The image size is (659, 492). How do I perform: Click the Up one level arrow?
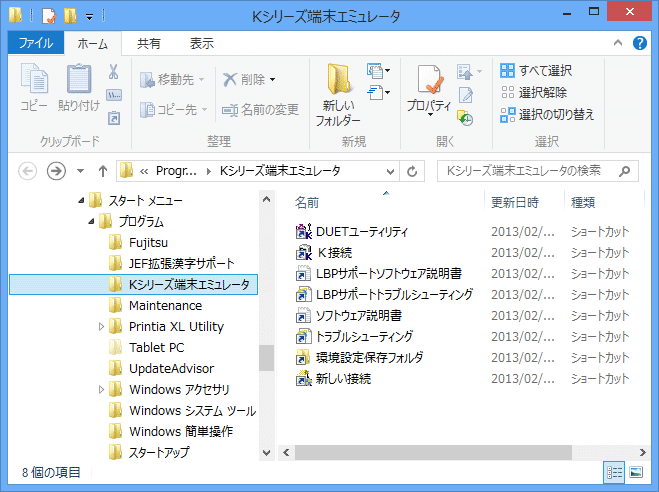click(x=103, y=171)
